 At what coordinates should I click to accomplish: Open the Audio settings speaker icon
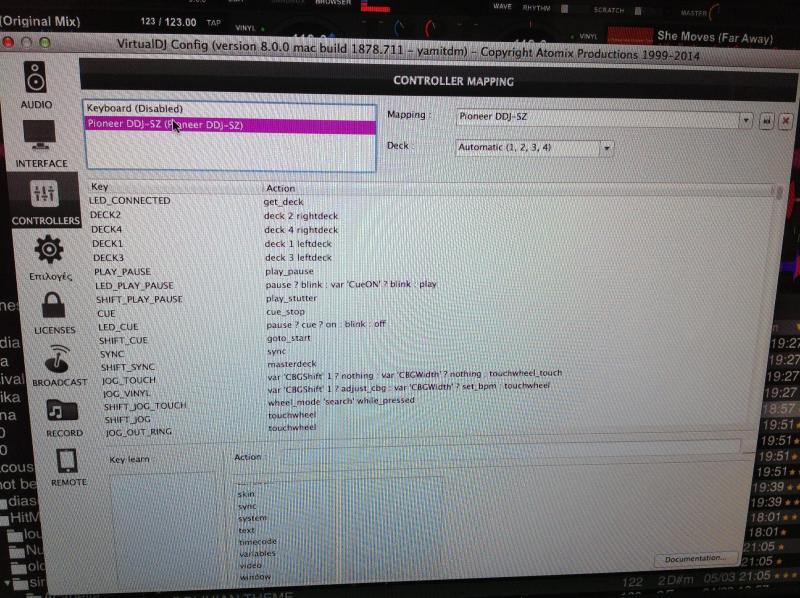35,78
